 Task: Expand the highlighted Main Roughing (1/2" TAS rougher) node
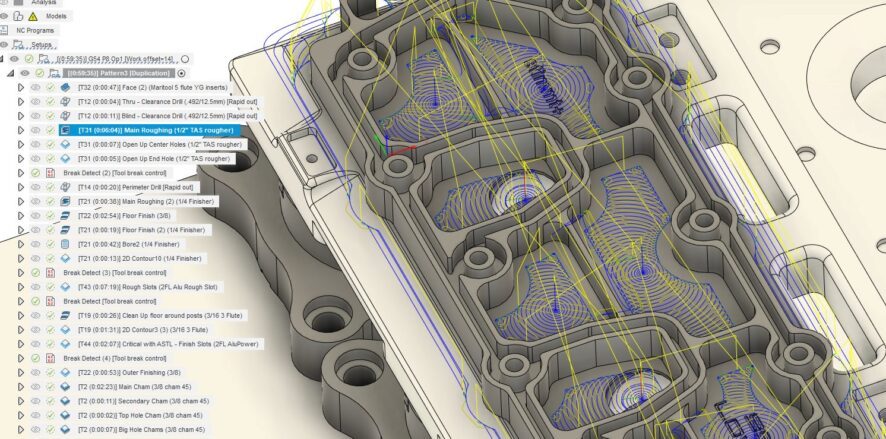point(21,131)
